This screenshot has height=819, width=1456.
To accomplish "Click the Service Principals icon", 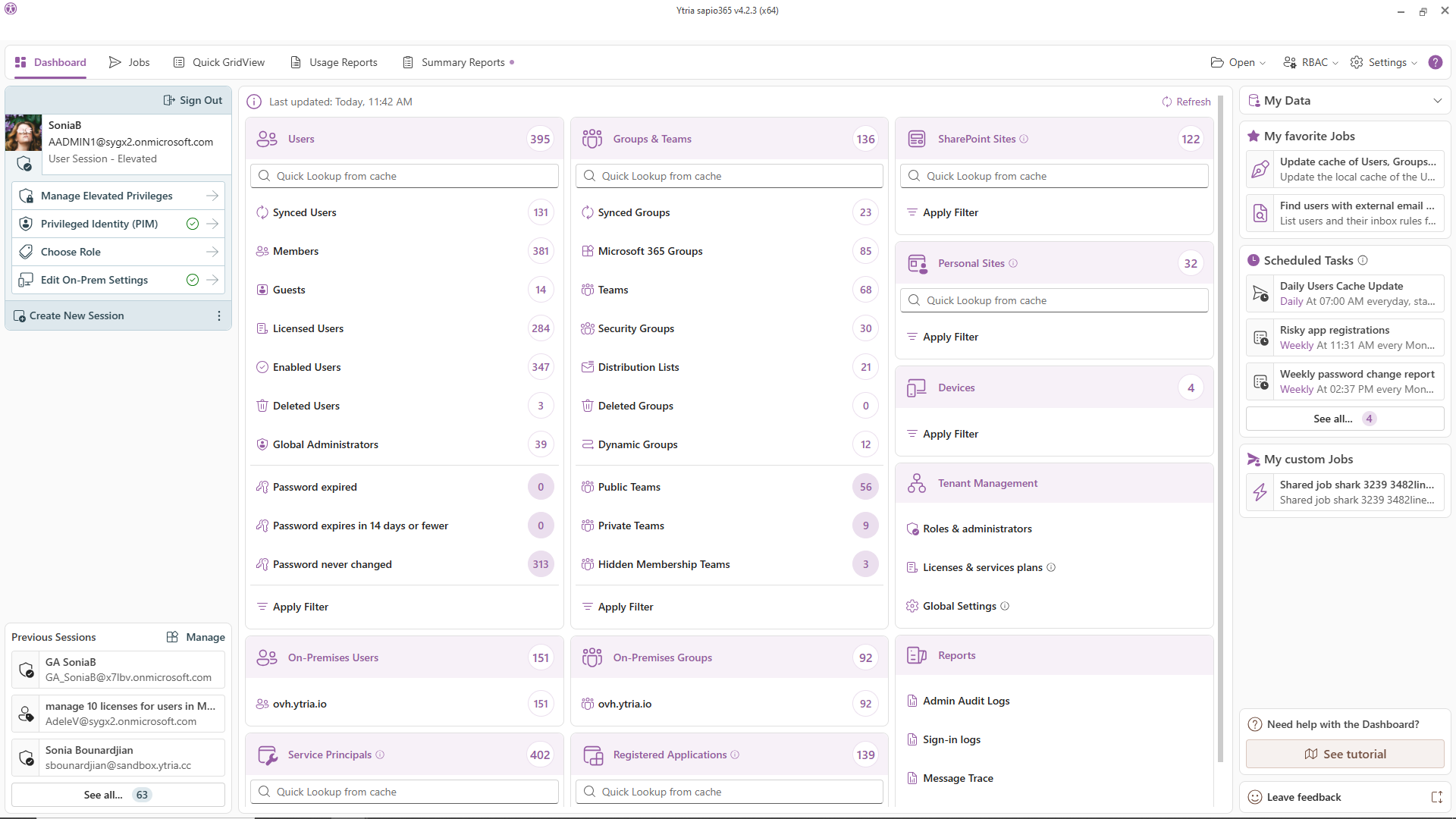I will pos(267,755).
